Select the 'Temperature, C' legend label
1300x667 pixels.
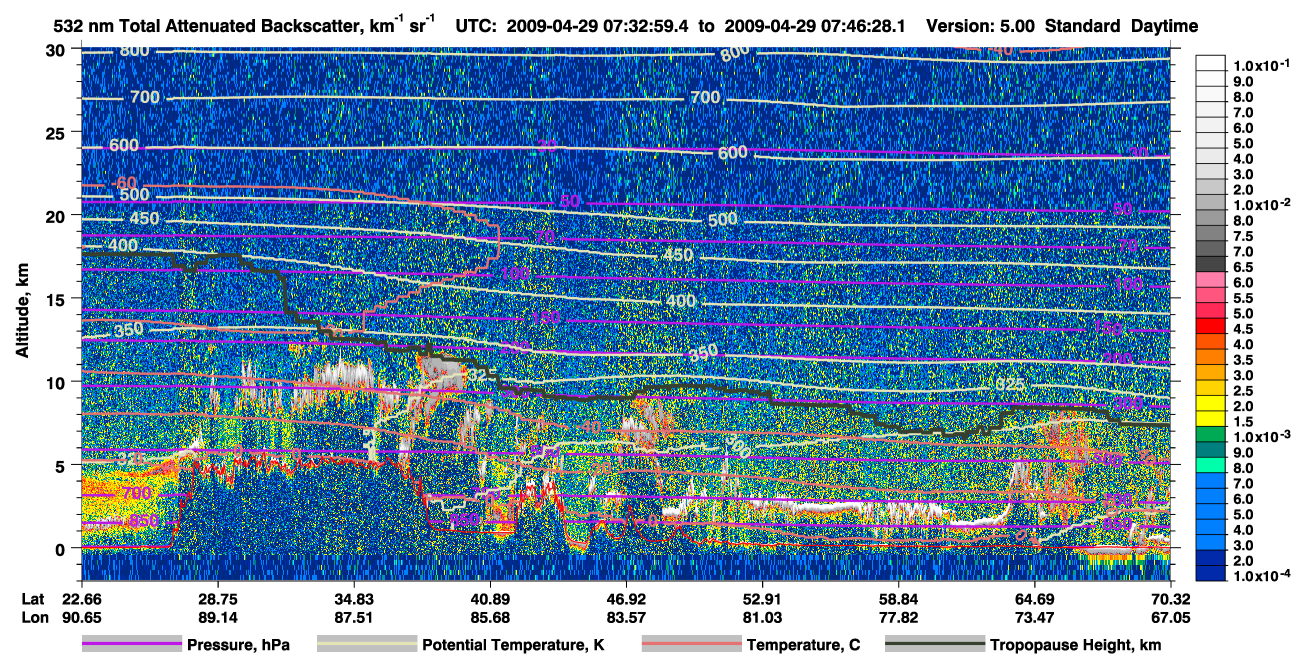(x=802, y=645)
